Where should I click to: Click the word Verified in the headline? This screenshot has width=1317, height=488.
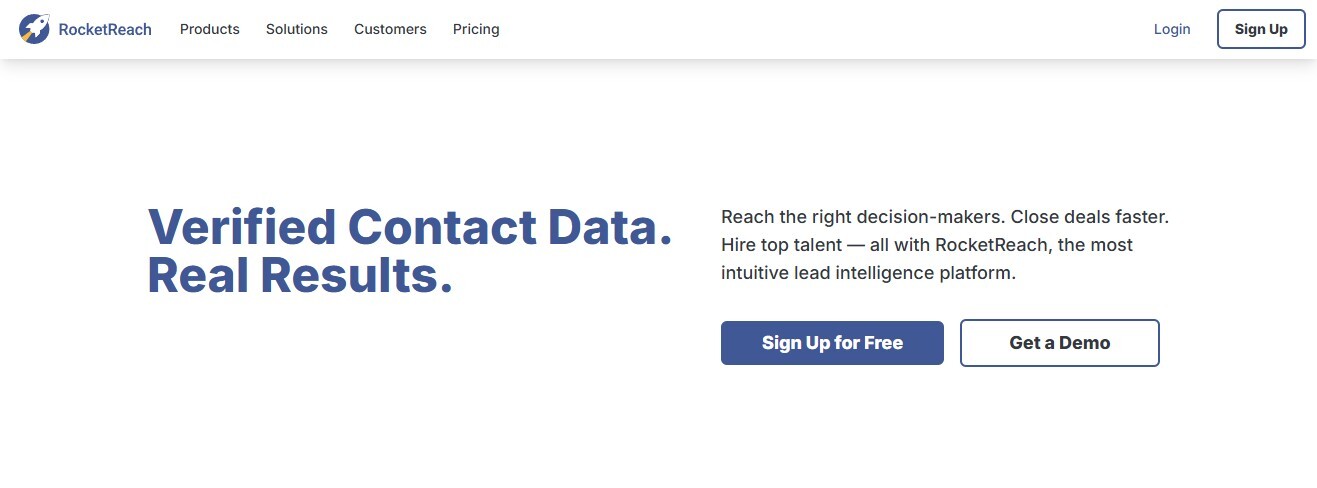coord(242,228)
